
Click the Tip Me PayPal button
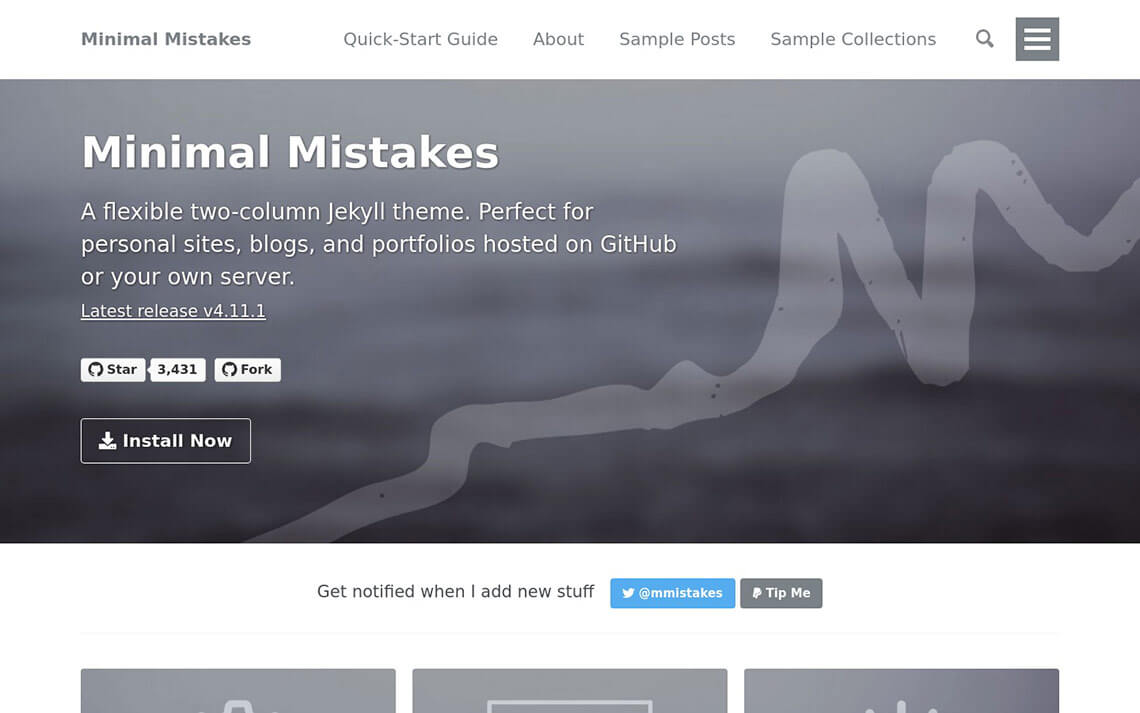pos(781,593)
